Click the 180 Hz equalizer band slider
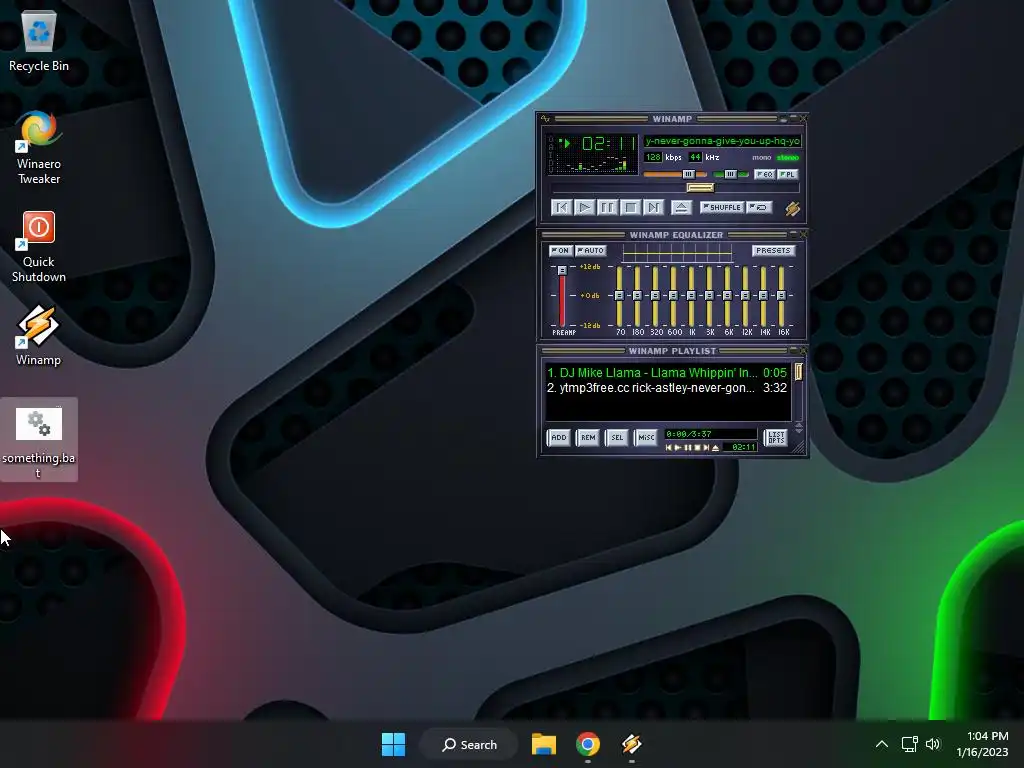The image size is (1024, 768). coord(637,296)
